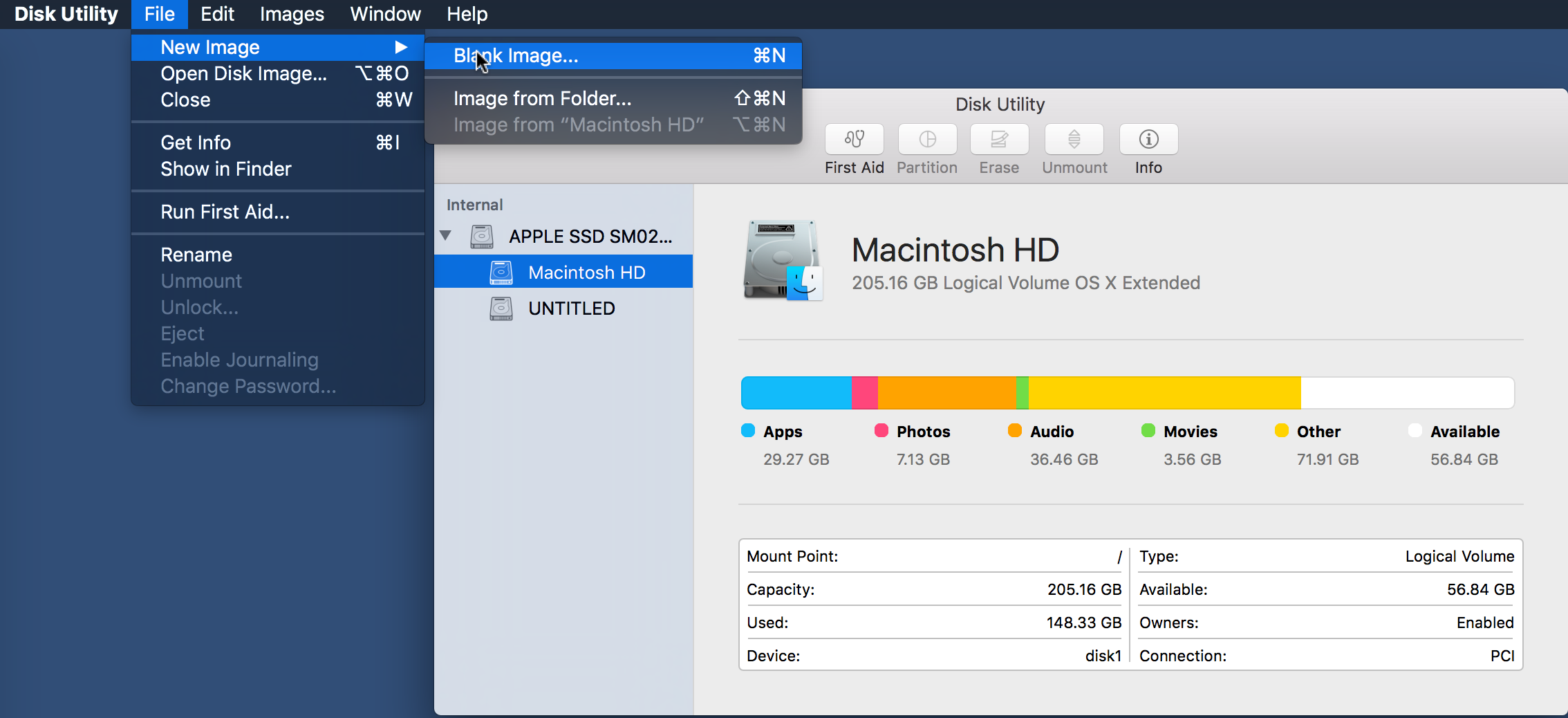1568x718 pixels.
Task: Click the Erase toolbar icon
Action: [999, 139]
